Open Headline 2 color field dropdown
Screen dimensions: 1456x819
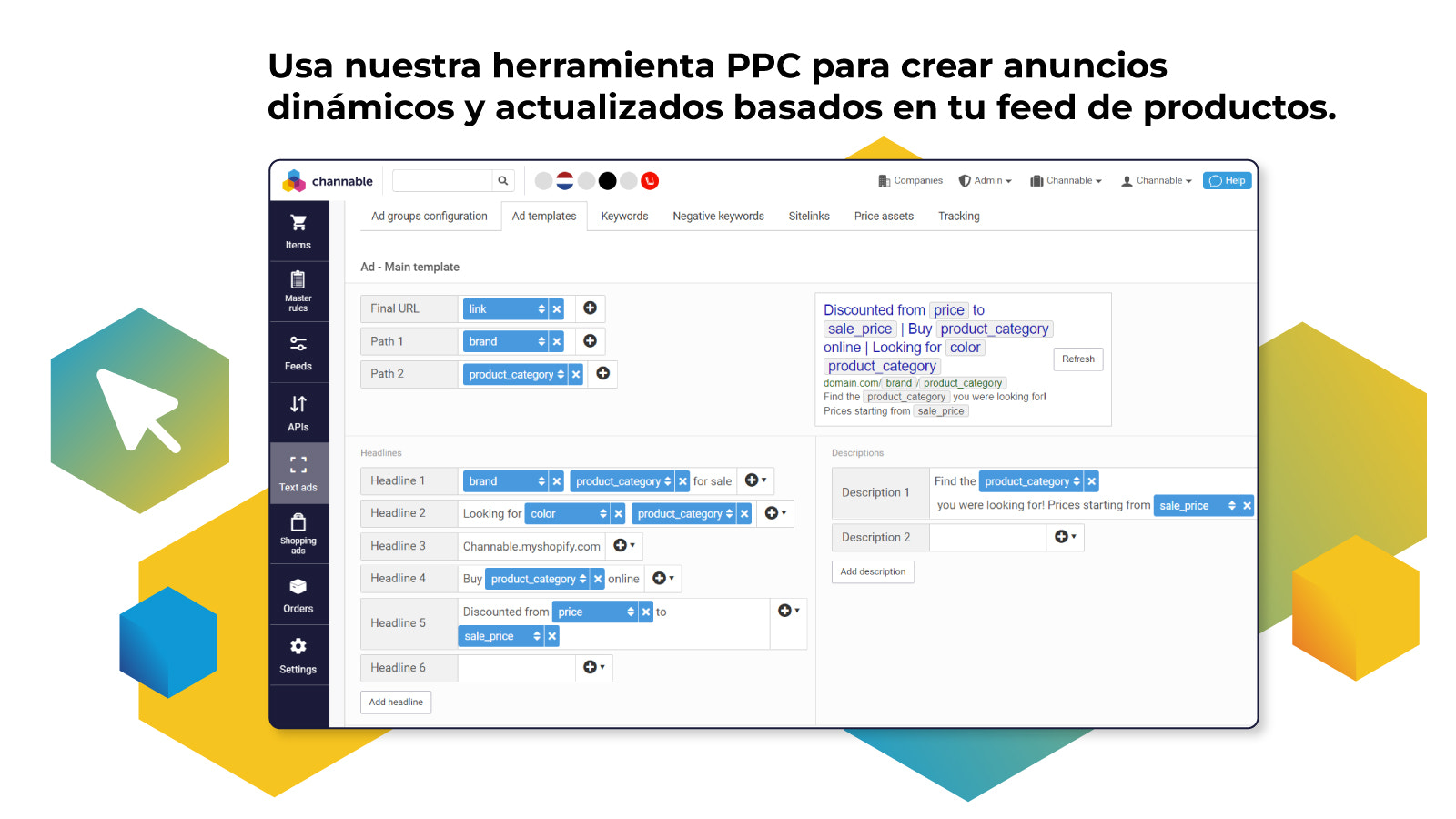coord(568,514)
